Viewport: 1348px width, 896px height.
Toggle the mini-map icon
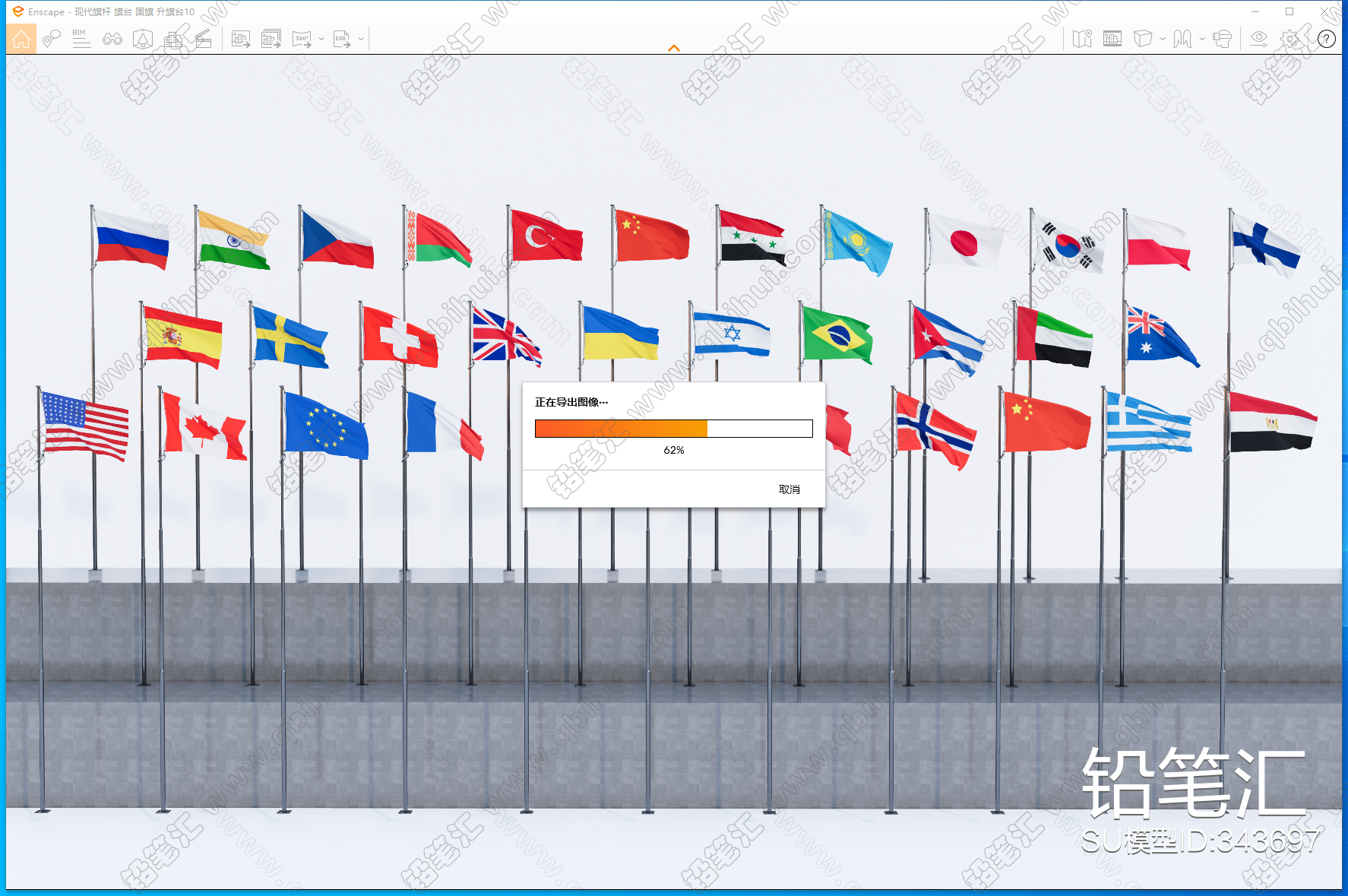click(x=1082, y=39)
